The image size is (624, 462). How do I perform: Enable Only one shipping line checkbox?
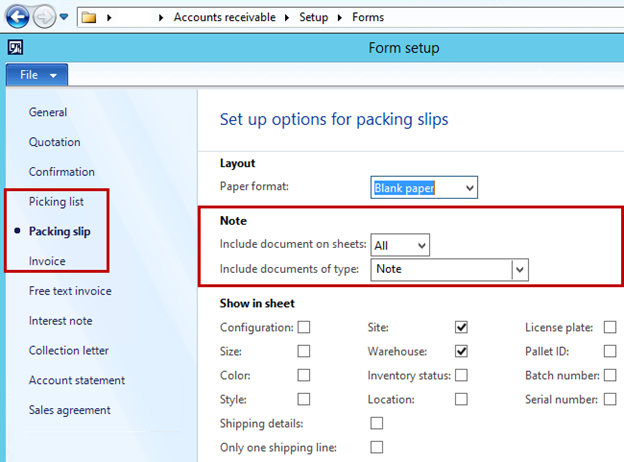376,447
